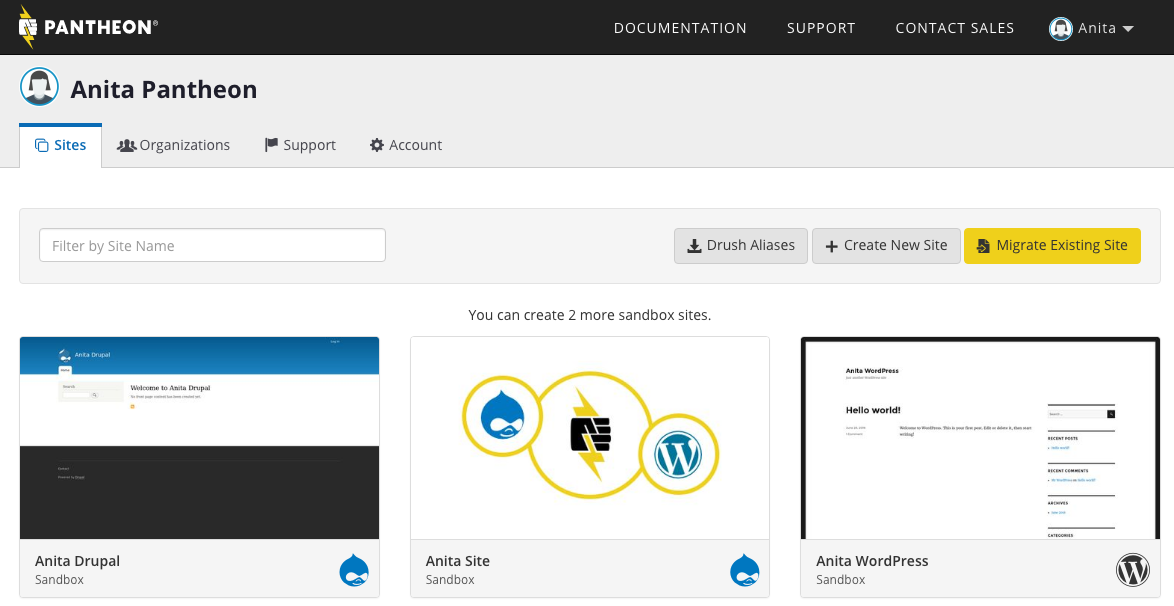The height and width of the screenshot is (606, 1174).
Task: Click Drupal icon on Anita Drupal card
Action: pyautogui.click(x=354, y=570)
